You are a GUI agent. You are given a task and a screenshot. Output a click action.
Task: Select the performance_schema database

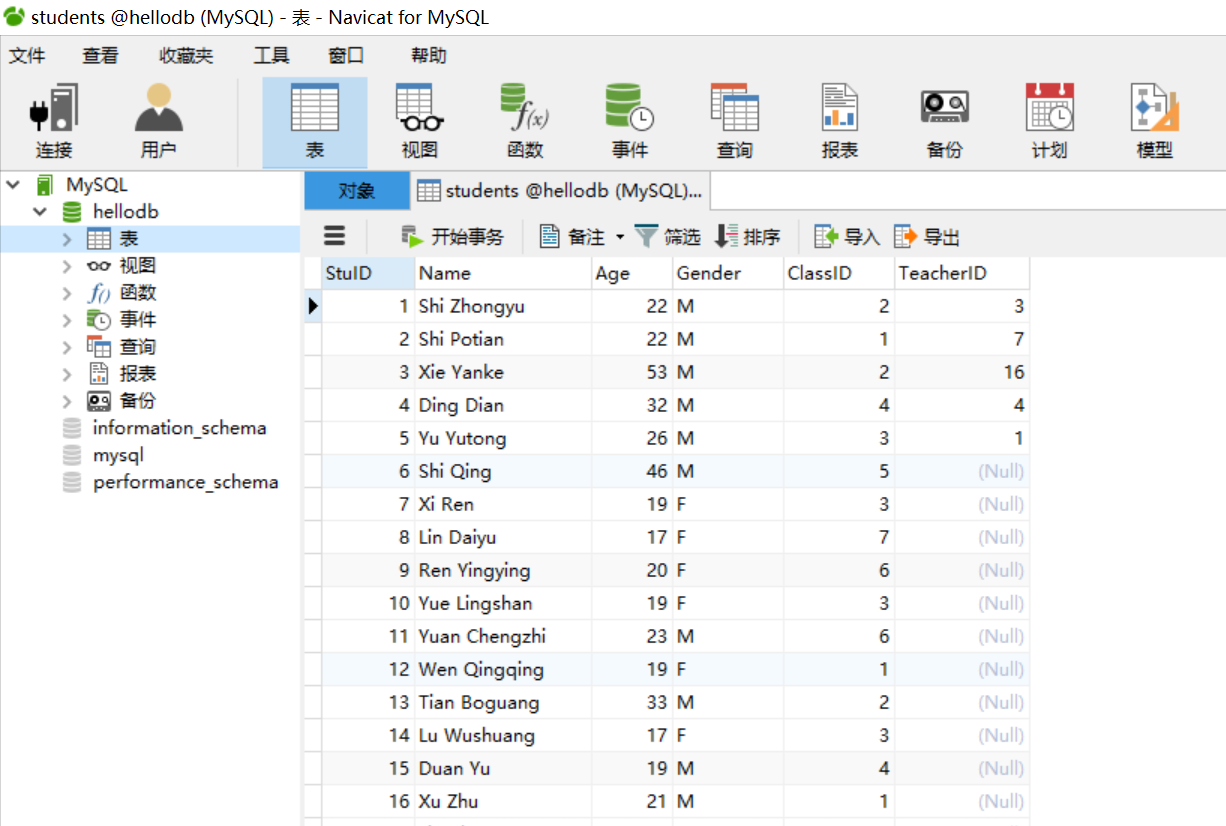point(185,482)
